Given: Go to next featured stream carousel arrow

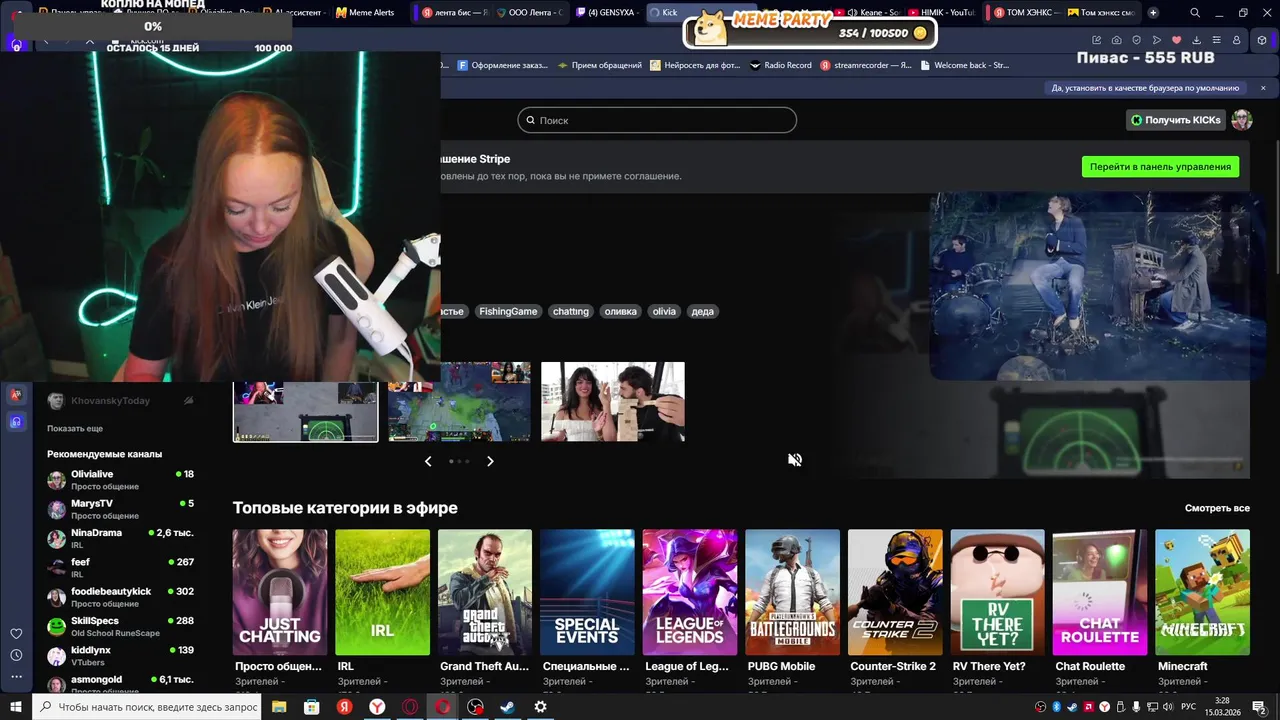Looking at the screenshot, I should point(490,461).
